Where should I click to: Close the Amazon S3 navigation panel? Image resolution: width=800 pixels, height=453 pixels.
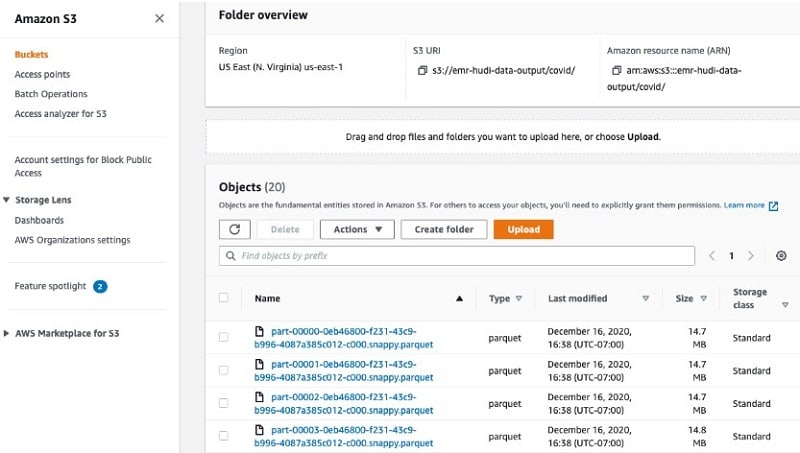[x=159, y=18]
